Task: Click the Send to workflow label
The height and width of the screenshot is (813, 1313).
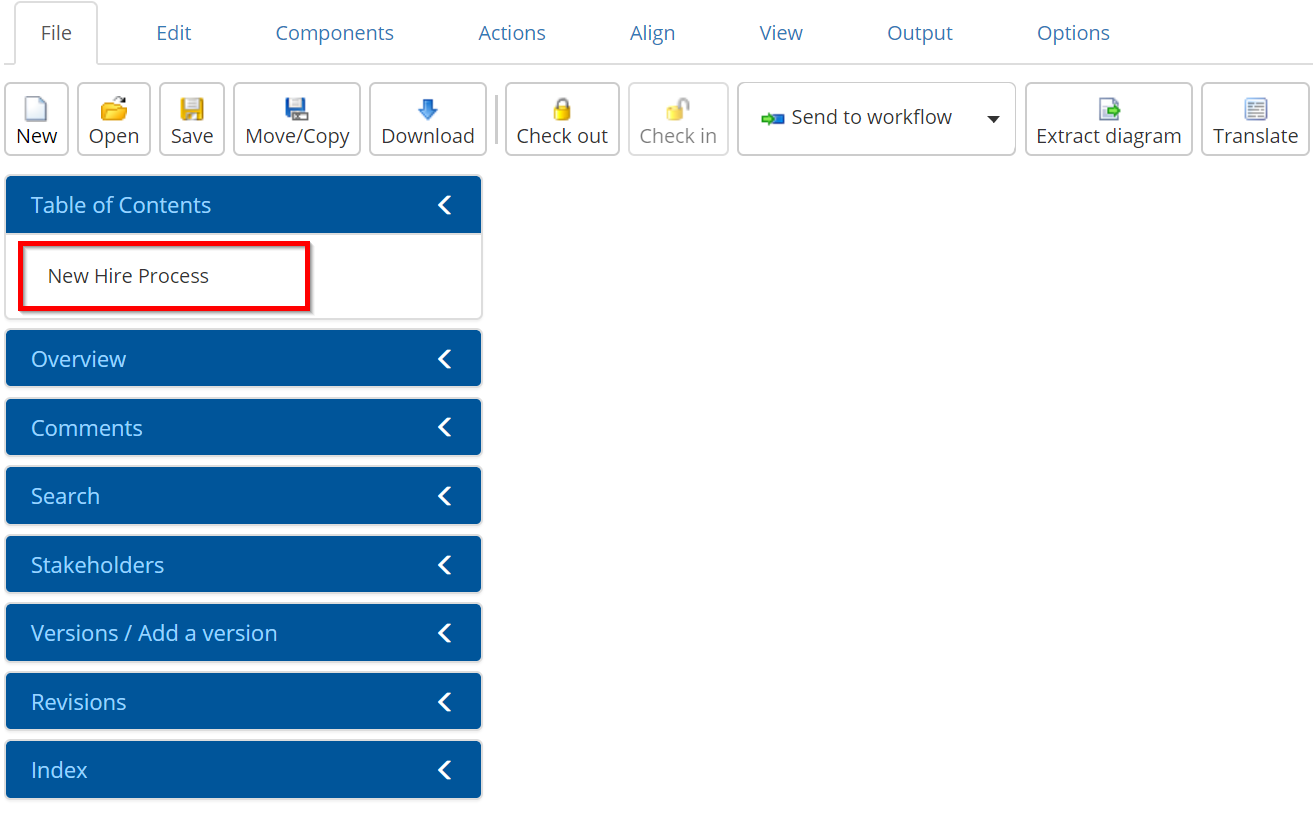Action: pos(872,118)
